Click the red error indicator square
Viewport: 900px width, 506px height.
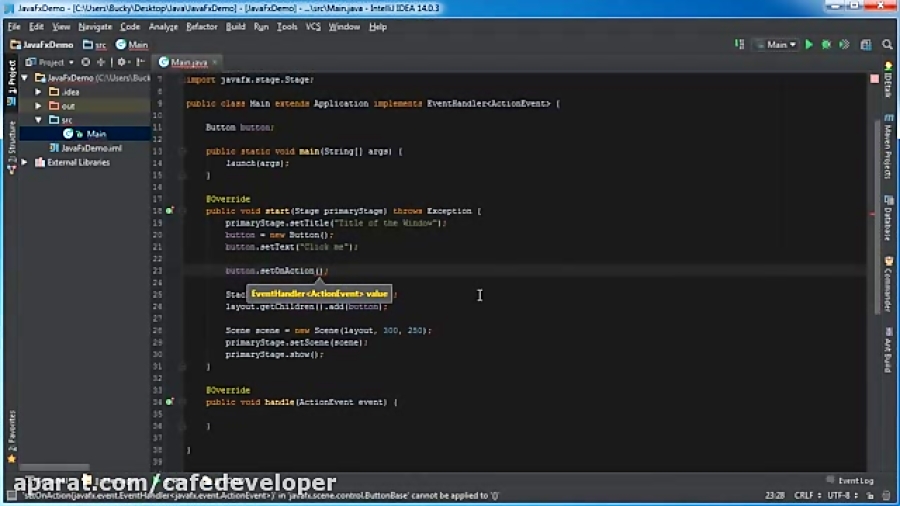[874, 79]
